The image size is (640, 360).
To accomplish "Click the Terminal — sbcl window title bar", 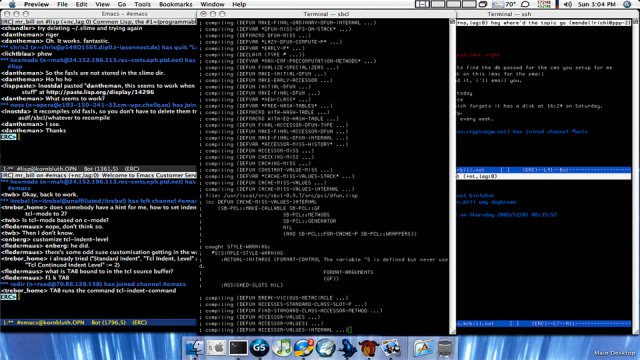I will pos(327,13).
